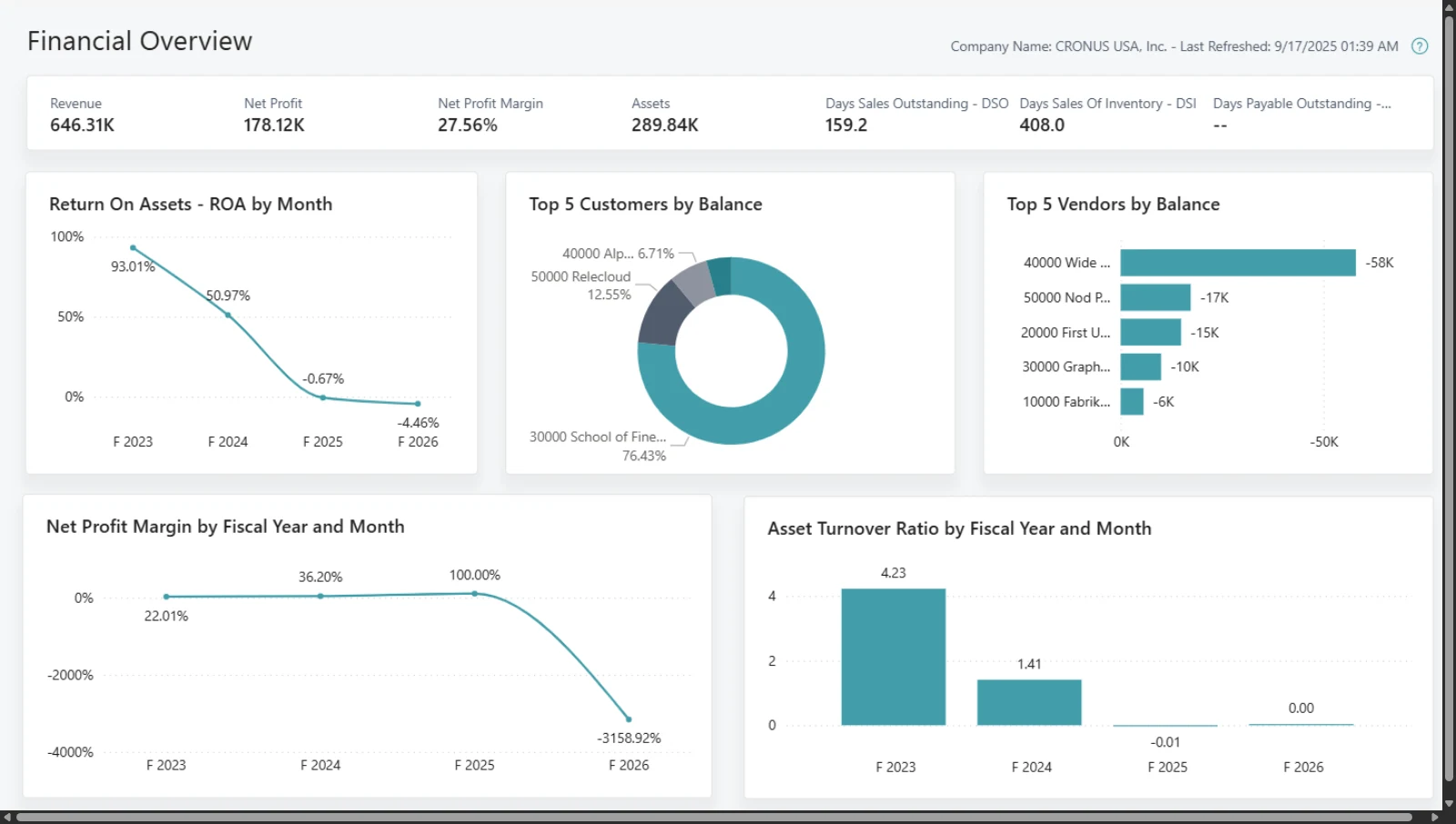Click the Assets 289.84K KPI value
The width and height of the screenshot is (1456, 824).
click(x=665, y=126)
